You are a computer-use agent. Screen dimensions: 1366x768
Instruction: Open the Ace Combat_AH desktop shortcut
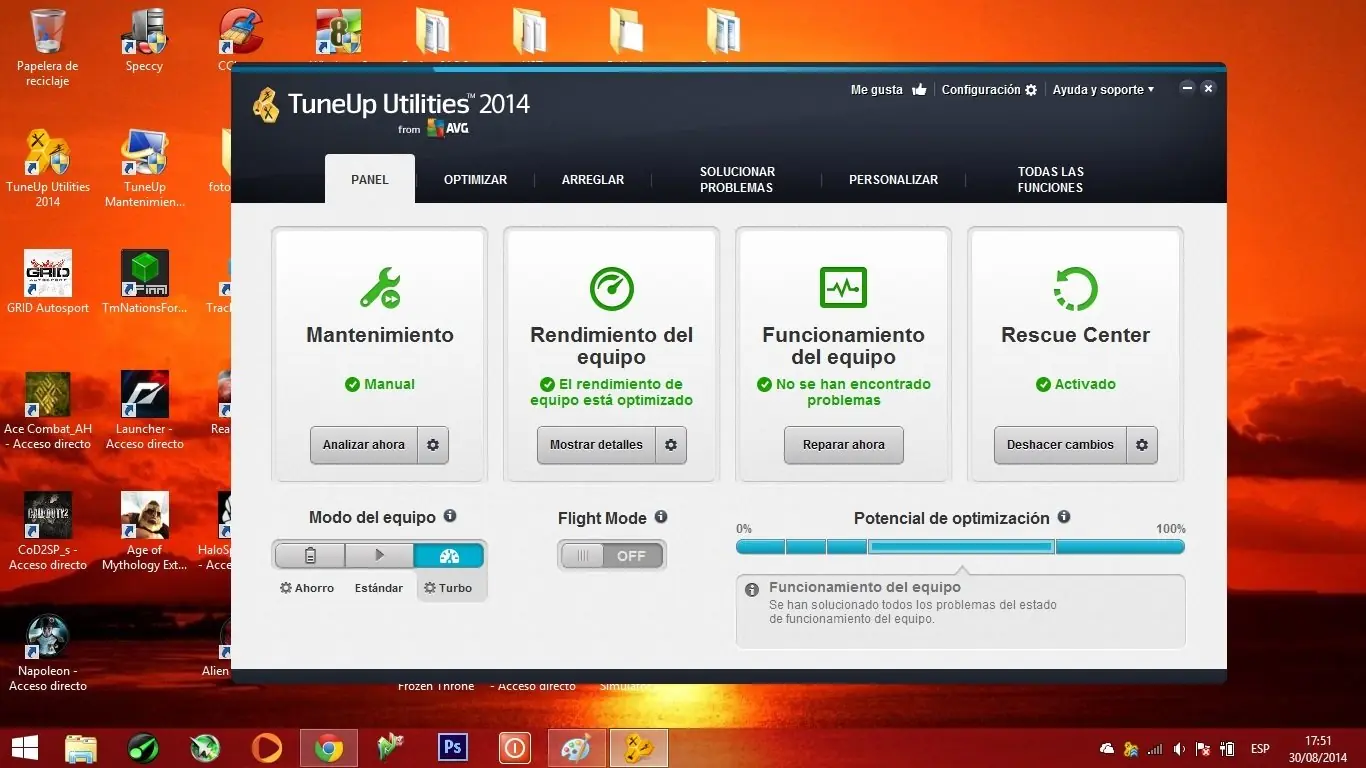coord(48,411)
